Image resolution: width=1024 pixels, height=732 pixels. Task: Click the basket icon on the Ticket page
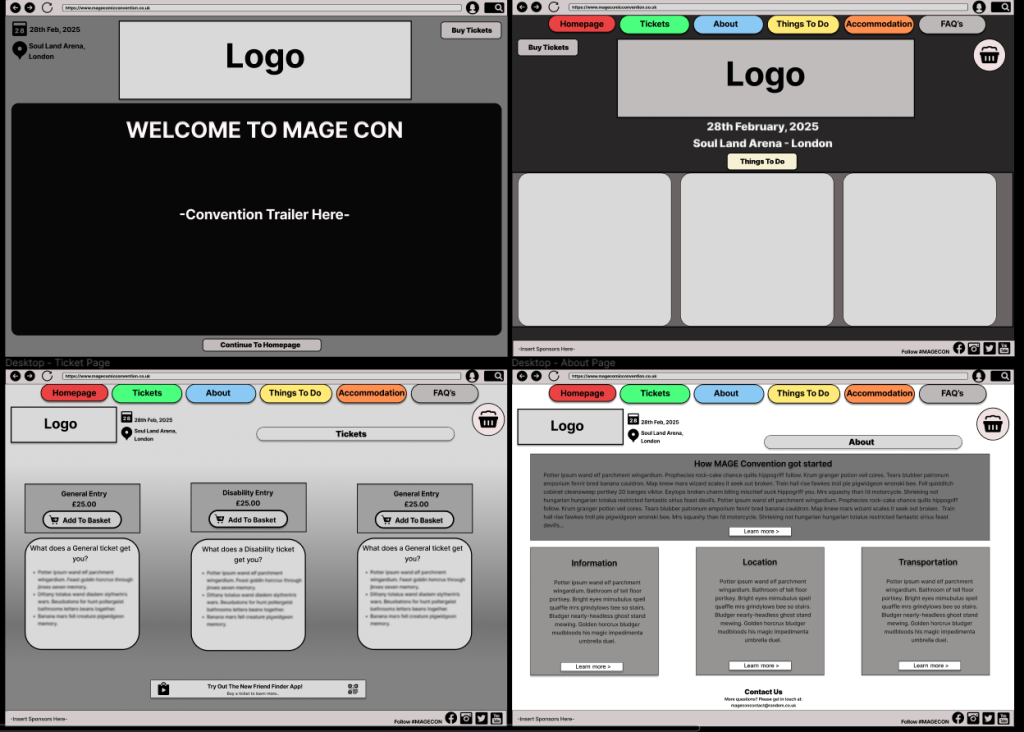[487, 421]
